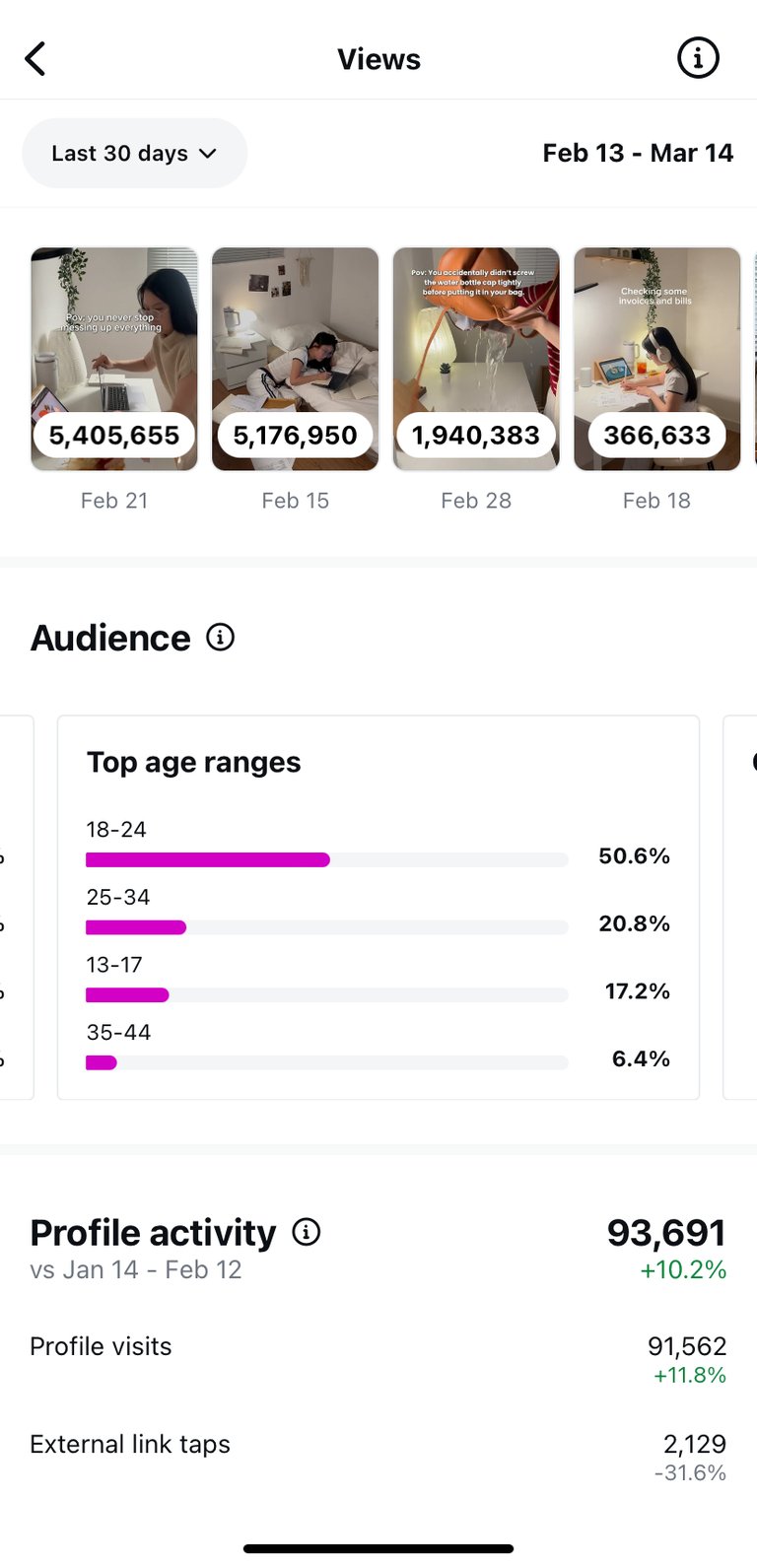Open the reel with 366,633 views
This screenshot has height=1568, width=757.
click(657, 359)
